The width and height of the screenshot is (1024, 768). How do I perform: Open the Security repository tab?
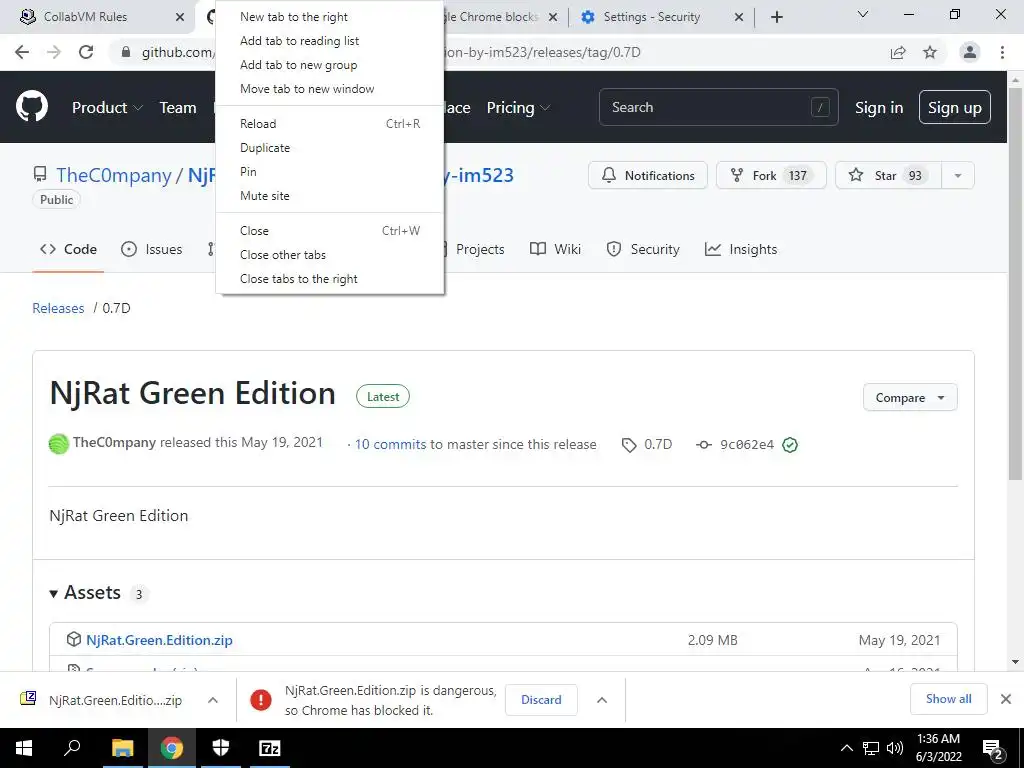(643, 249)
